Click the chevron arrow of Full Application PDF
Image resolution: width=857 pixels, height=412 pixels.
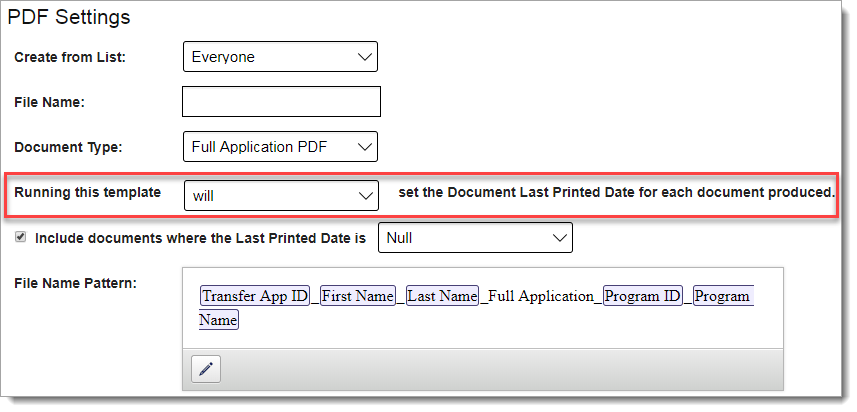pos(364,146)
